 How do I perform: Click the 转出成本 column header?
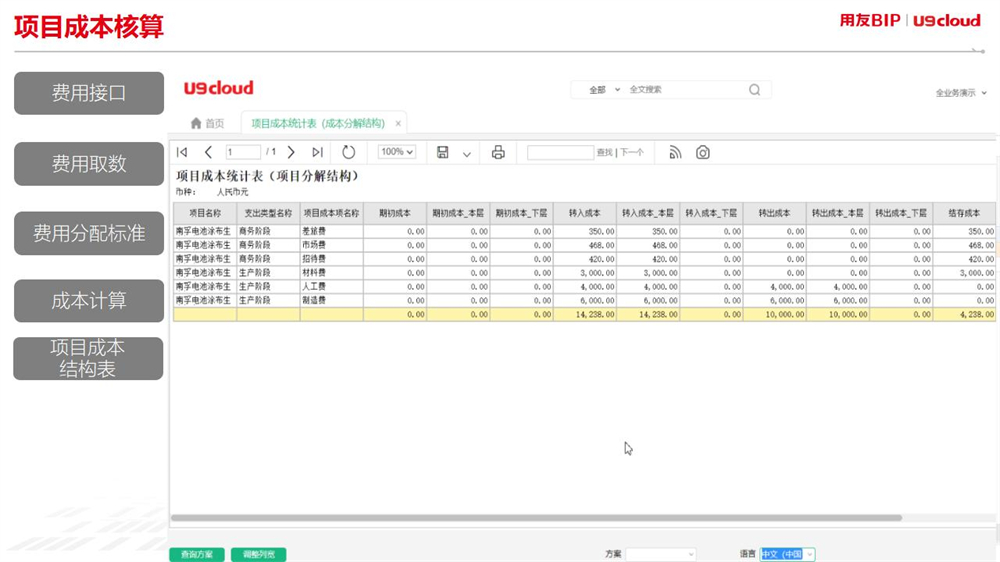[774, 213]
